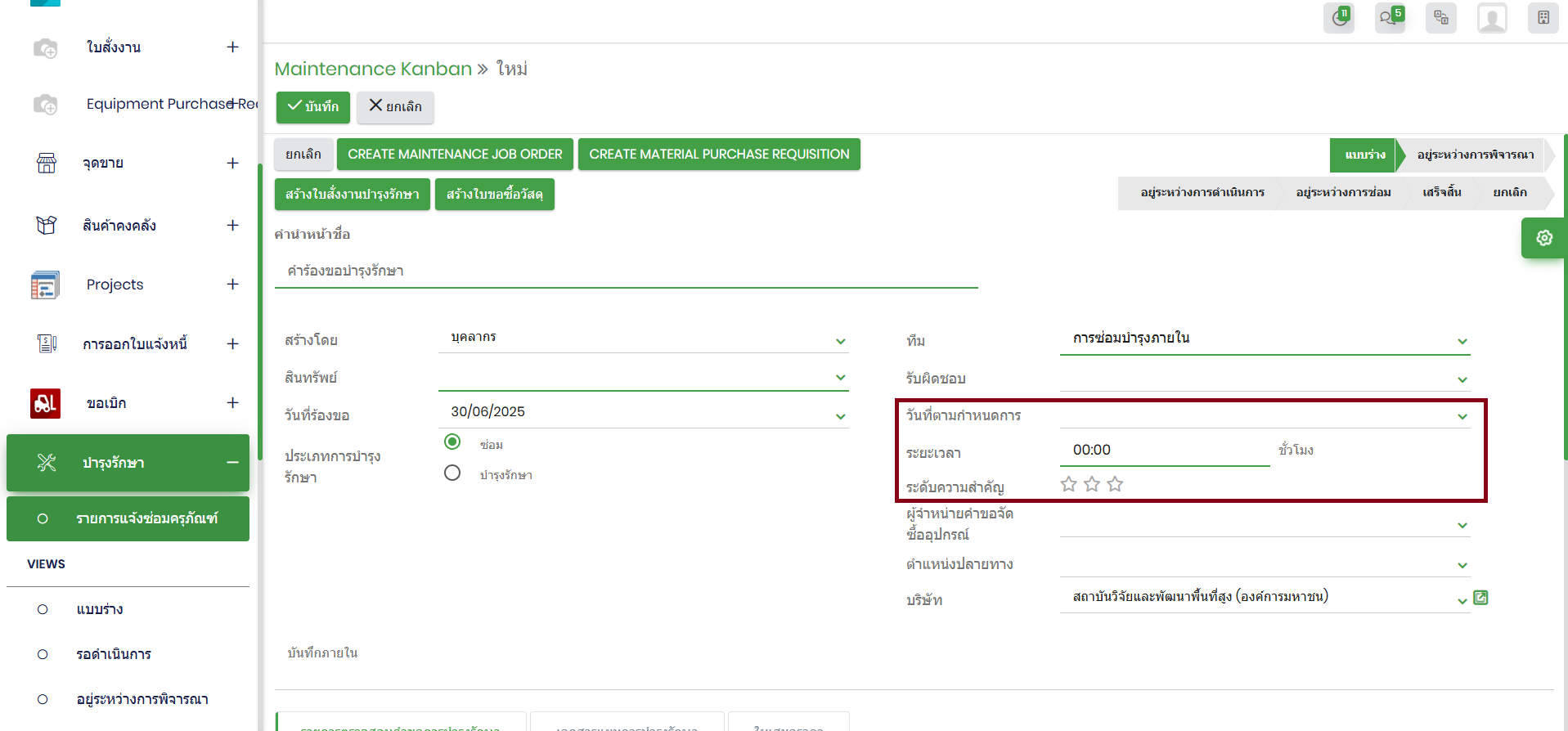
Task: Open the activities clock icon in top bar
Action: (1339, 18)
